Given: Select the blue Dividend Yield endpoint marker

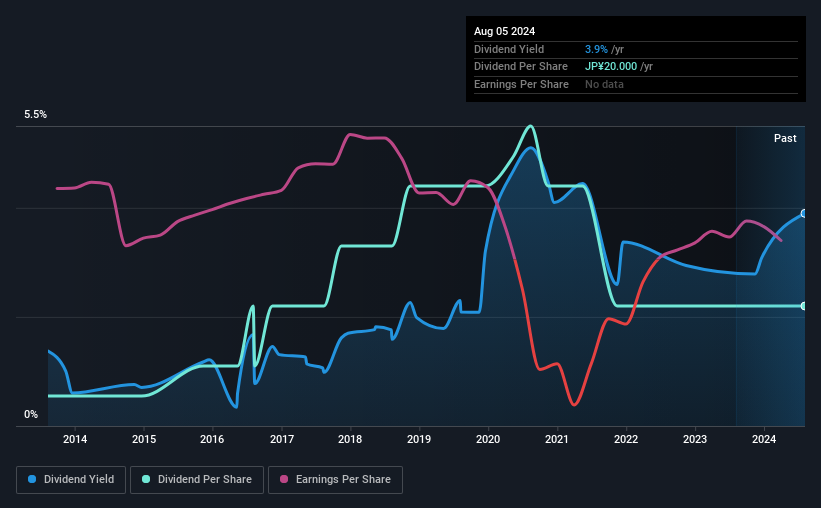Looking at the screenshot, I should point(804,214).
